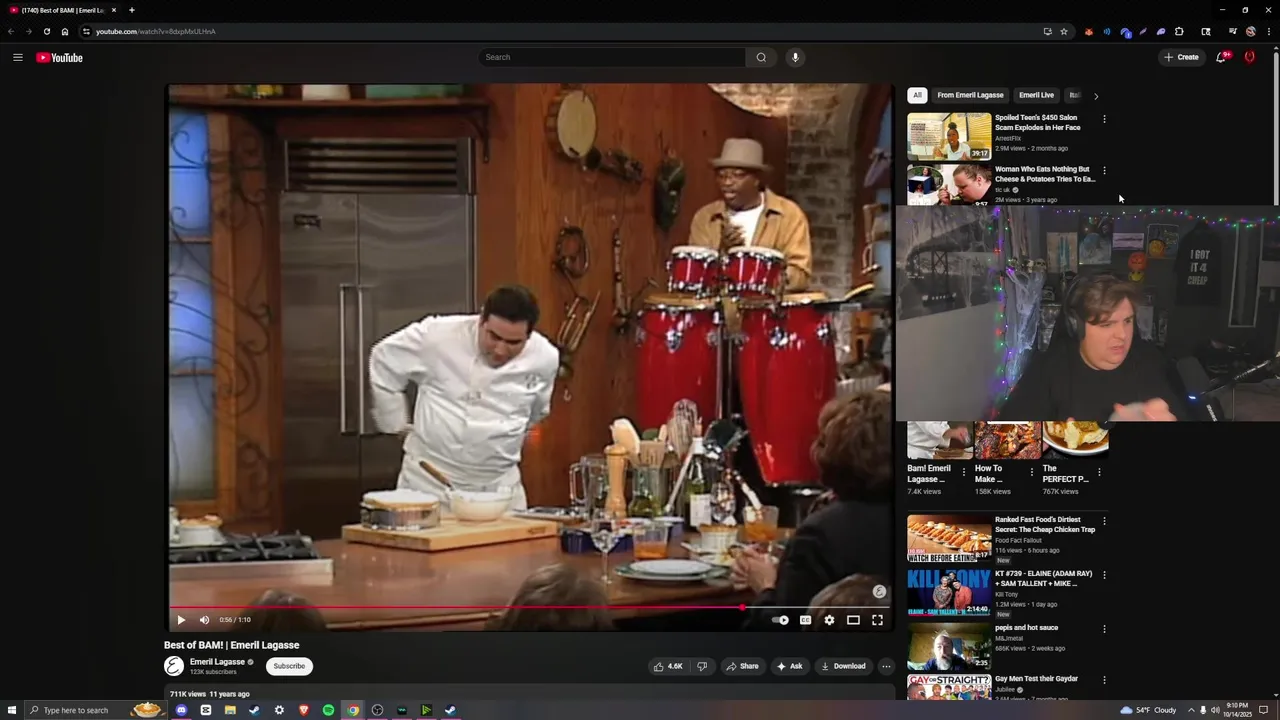Open a new browser tab
The image size is (1280, 720).
[x=131, y=10]
